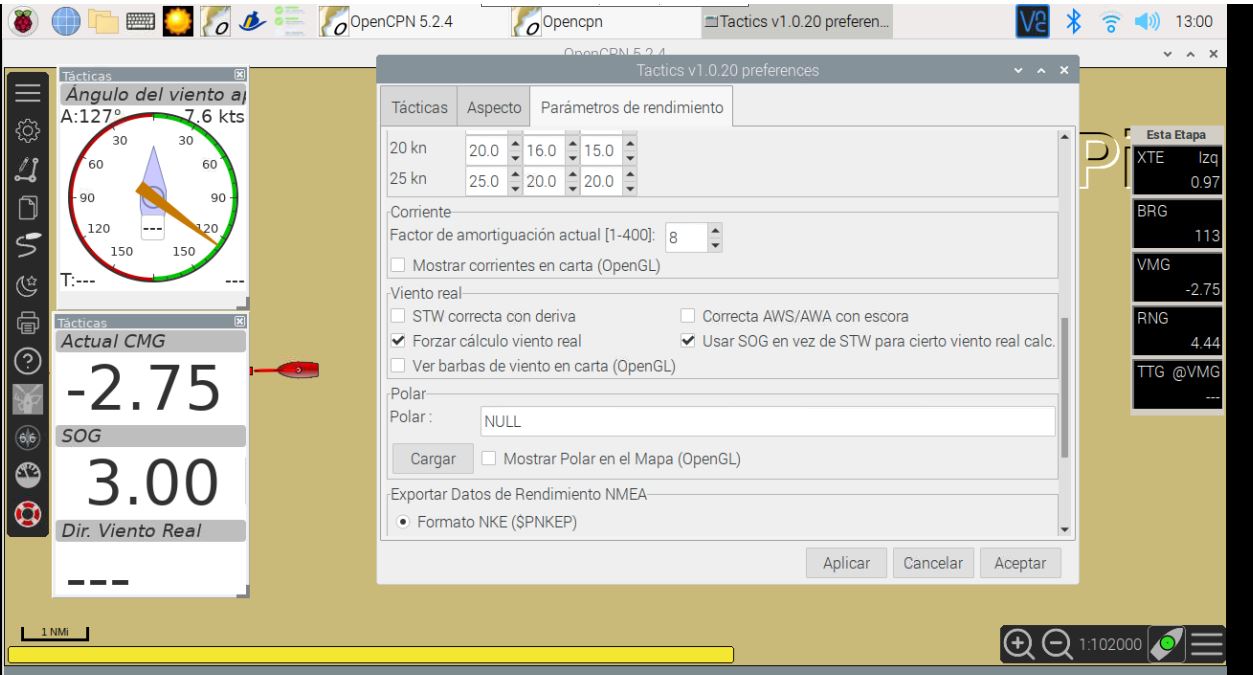Screen dimensions: 1253x675
Task: Click the Actual CMG -2.75 value
Action: click(x=142, y=388)
